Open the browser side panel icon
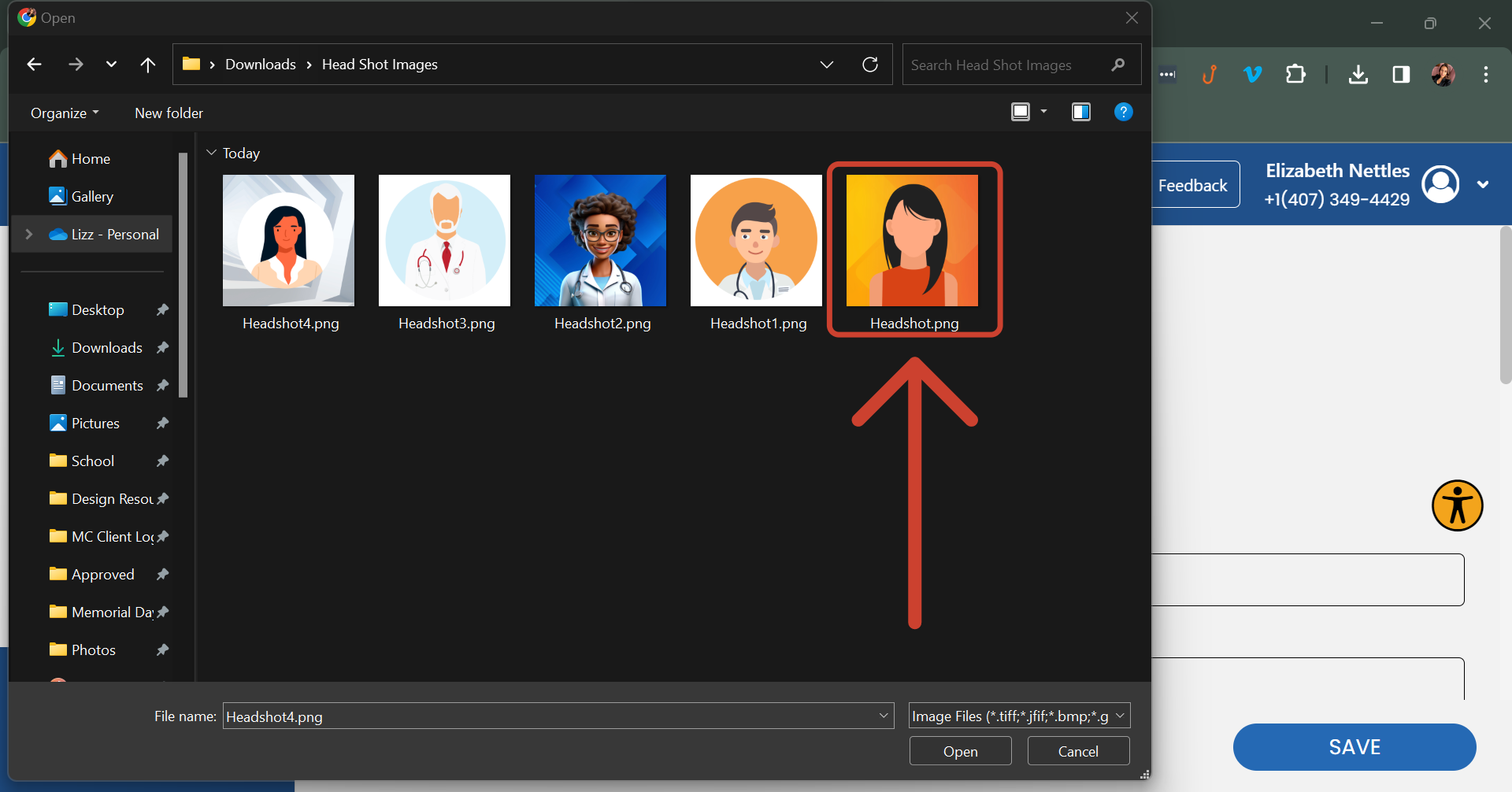Image resolution: width=1512 pixels, height=792 pixels. point(1401,75)
